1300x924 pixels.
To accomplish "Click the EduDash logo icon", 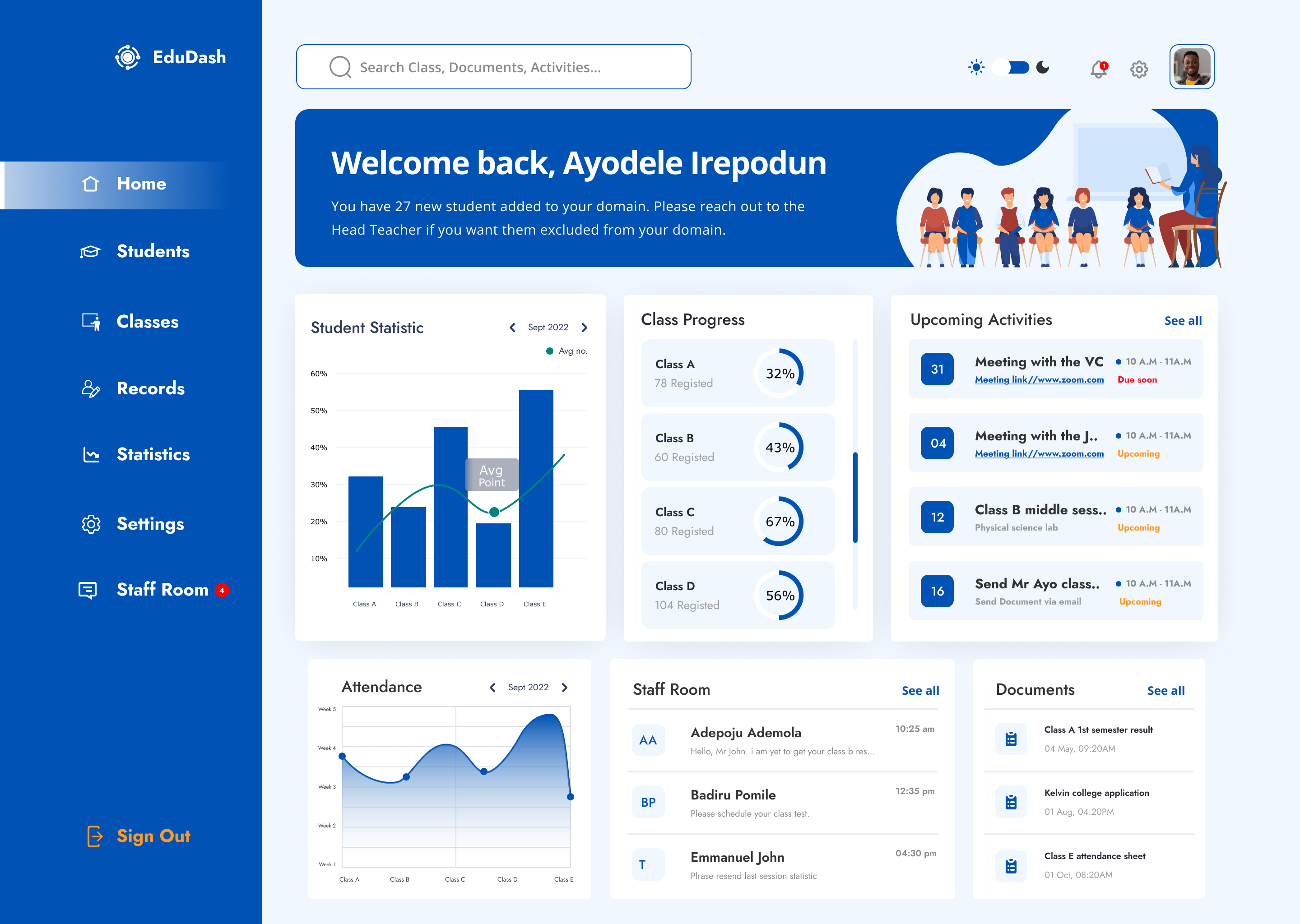I will 127,57.
